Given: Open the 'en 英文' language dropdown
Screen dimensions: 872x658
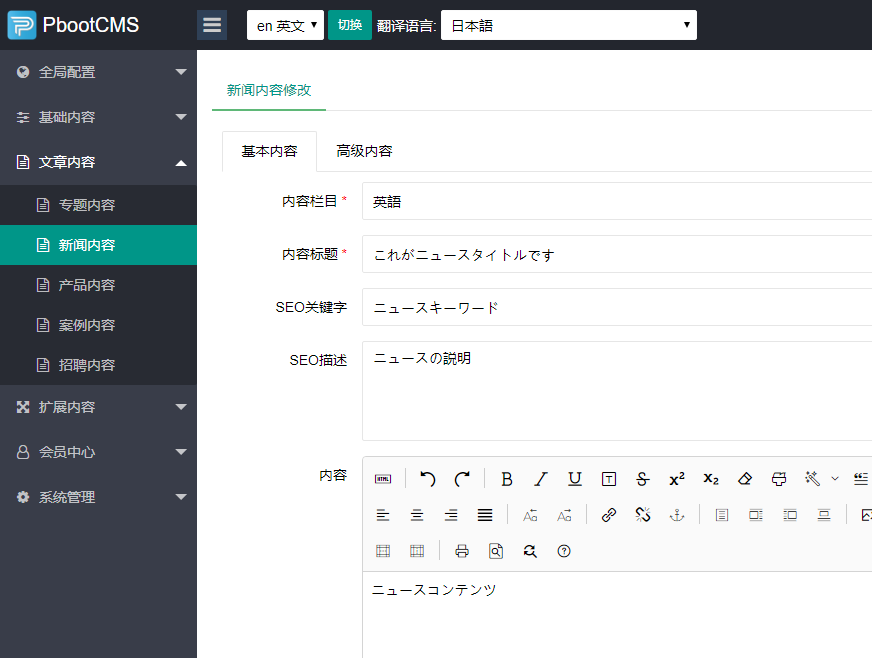Looking at the screenshot, I should (x=285, y=25).
